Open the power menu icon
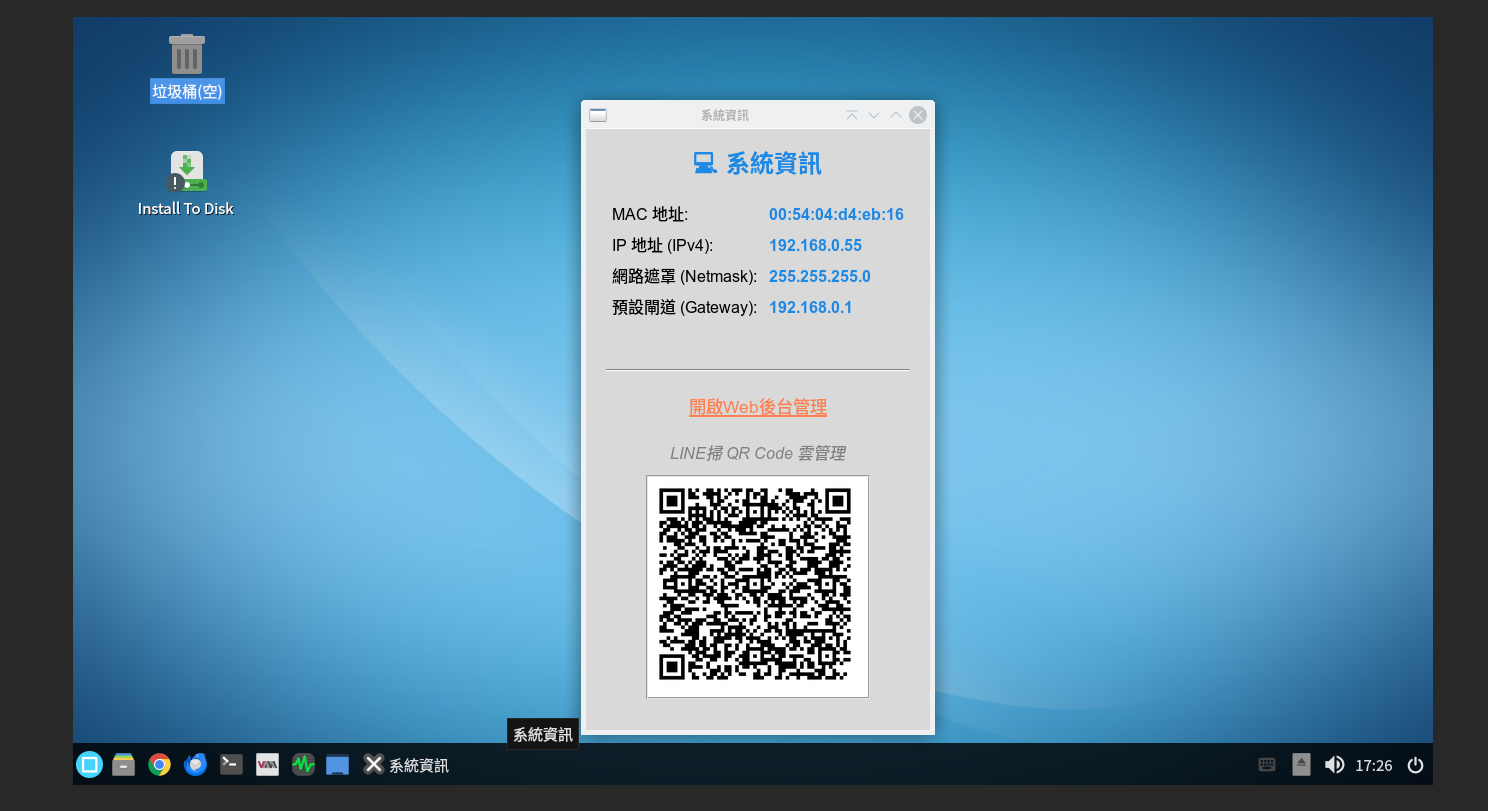Viewport: 1488px width, 811px height. point(1415,765)
